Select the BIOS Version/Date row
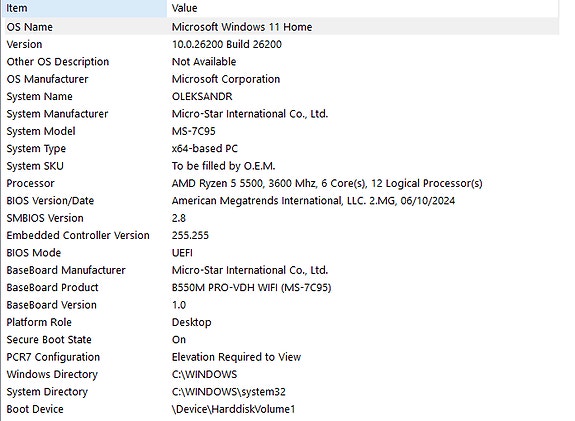 (x=281, y=201)
